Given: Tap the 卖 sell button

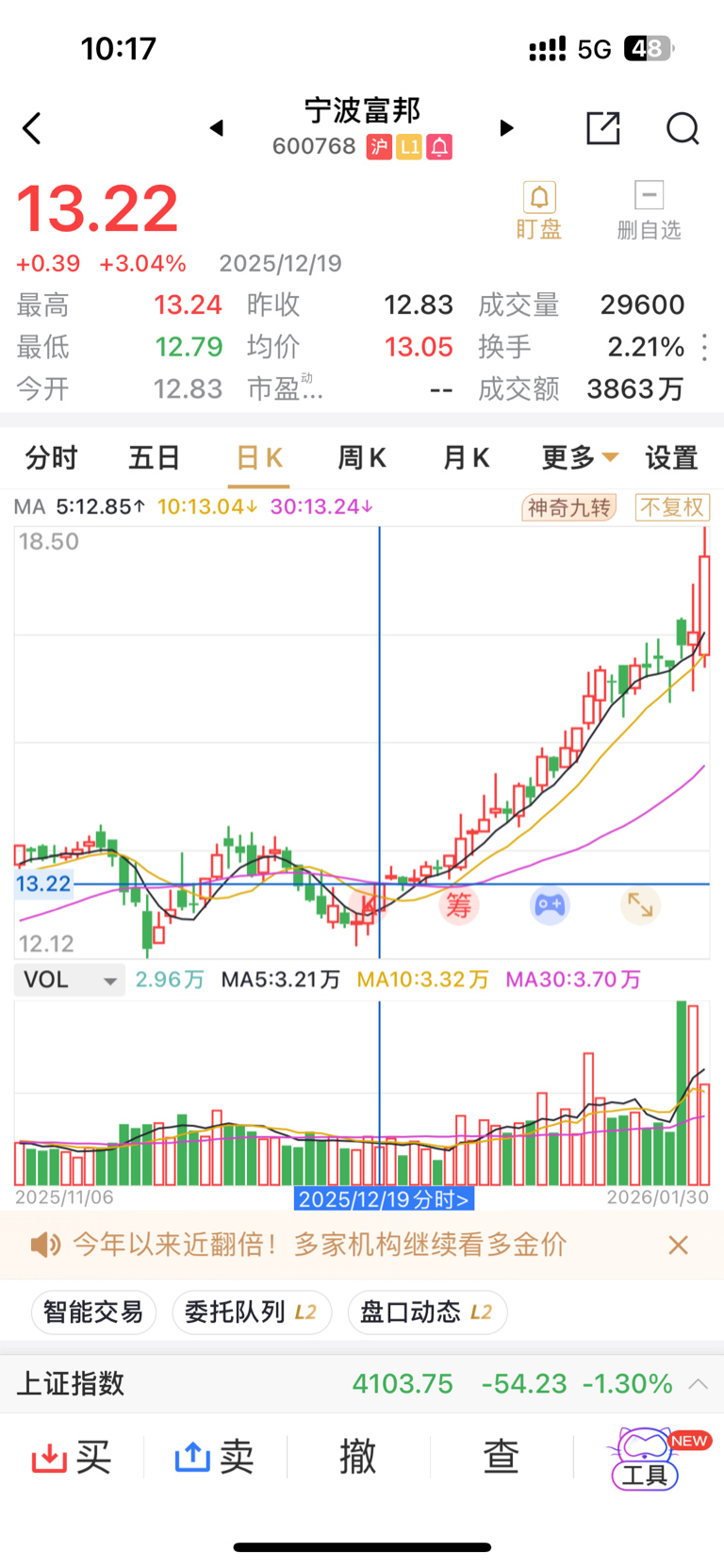Looking at the screenshot, I should coord(215,1458).
